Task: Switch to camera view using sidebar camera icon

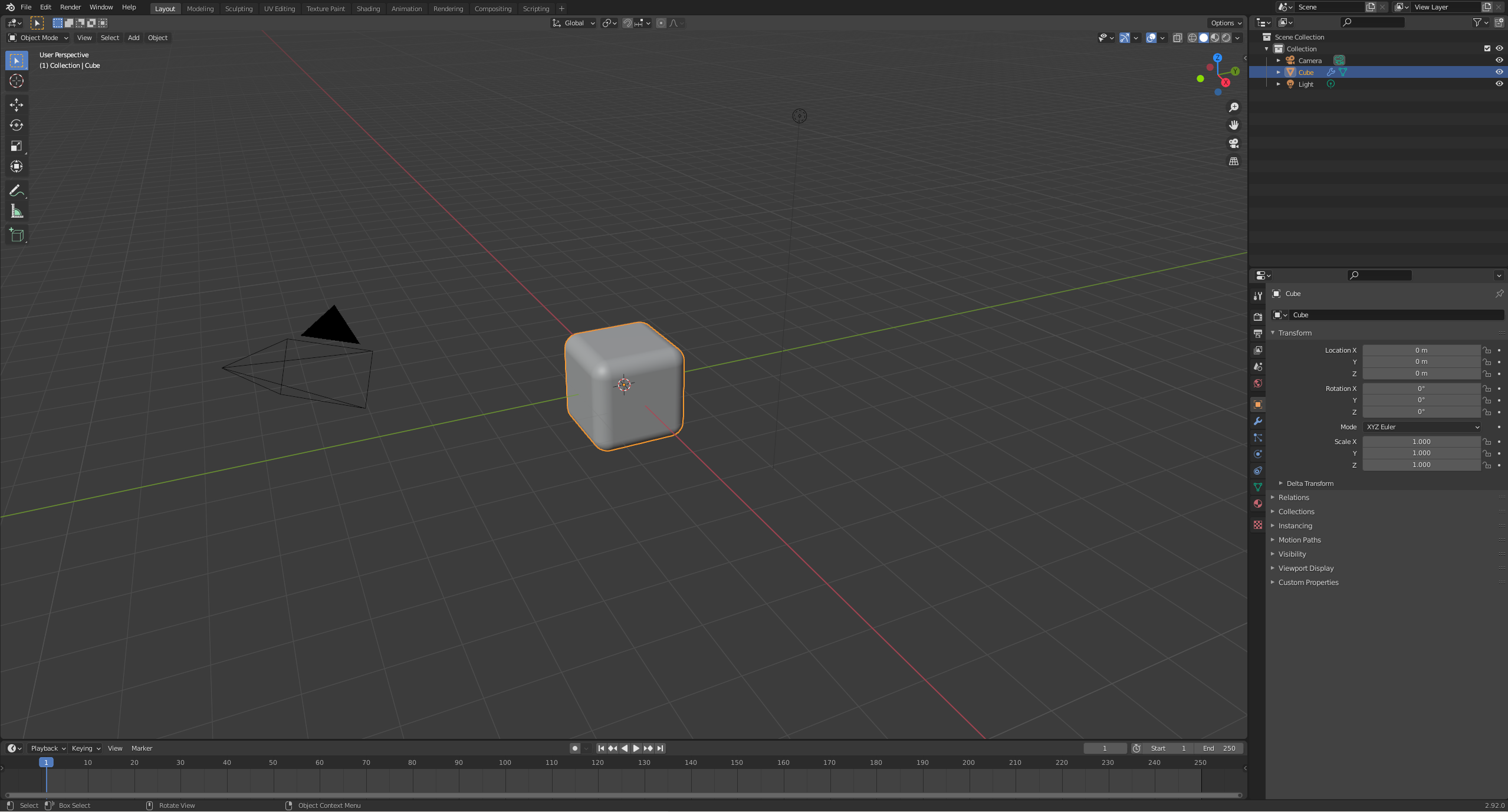Action: coord(1233,143)
